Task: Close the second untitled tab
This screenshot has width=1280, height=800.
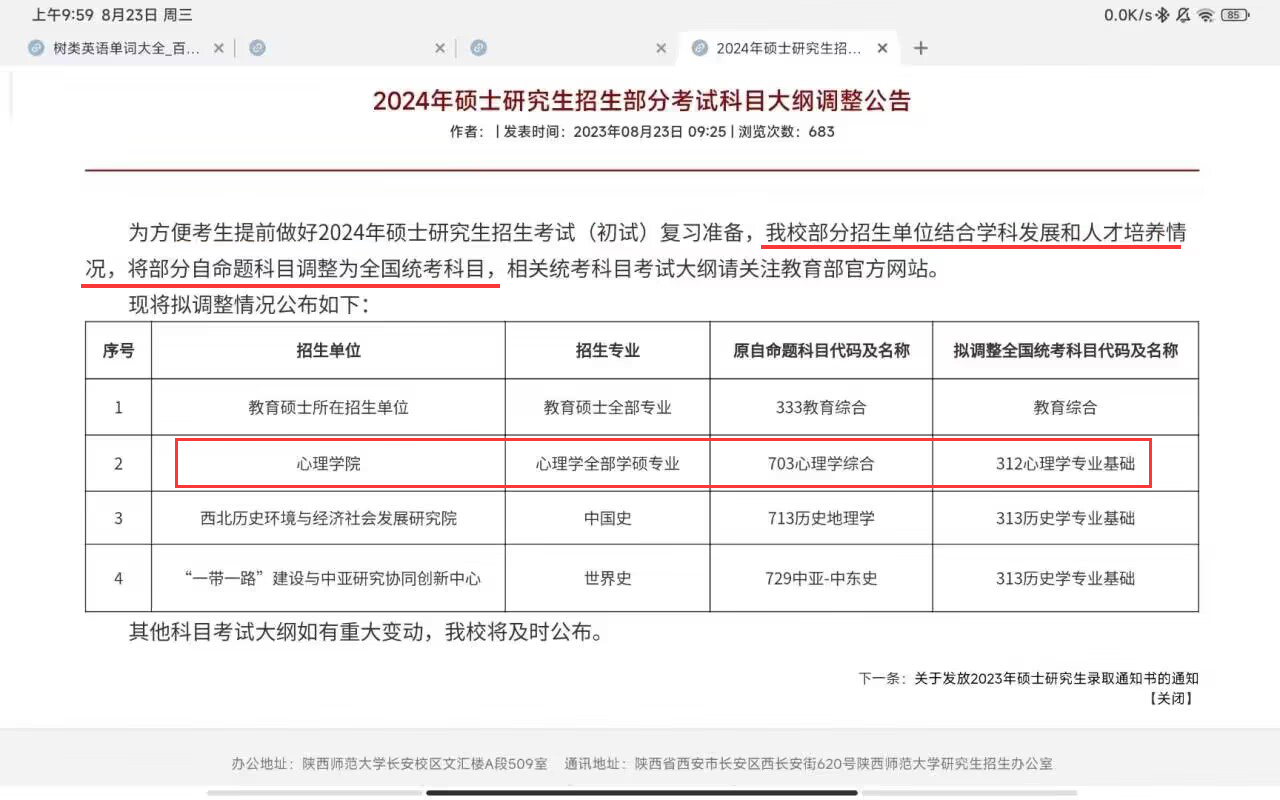Action: click(x=440, y=48)
